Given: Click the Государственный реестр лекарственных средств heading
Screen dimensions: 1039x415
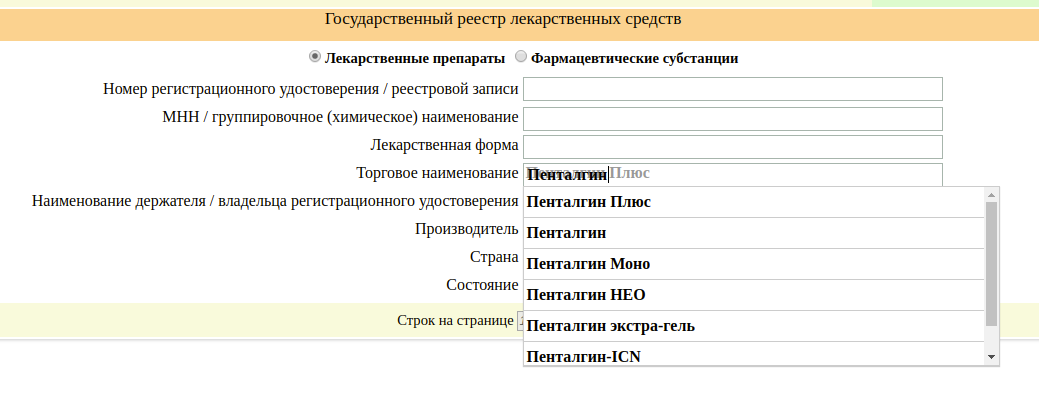Looking at the screenshot, I should pyautogui.click(x=503, y=19).
